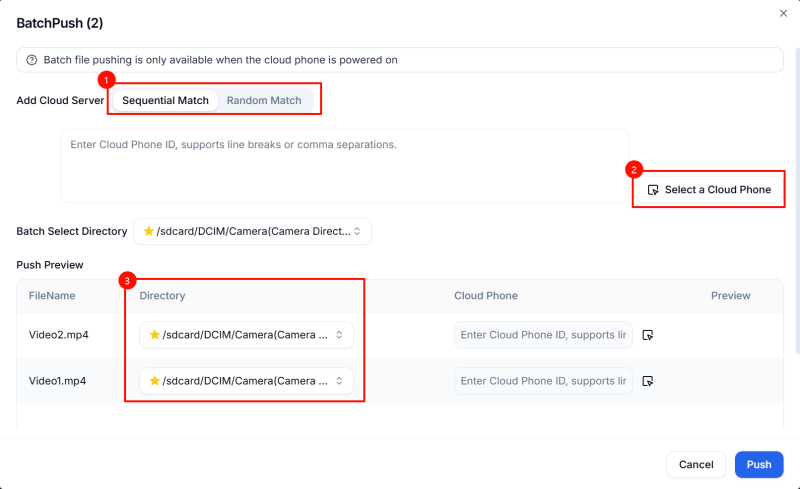Expand the Batch Select Directory dropdown arrow
Screen dimensions: 800x489
tap(360, 231)
